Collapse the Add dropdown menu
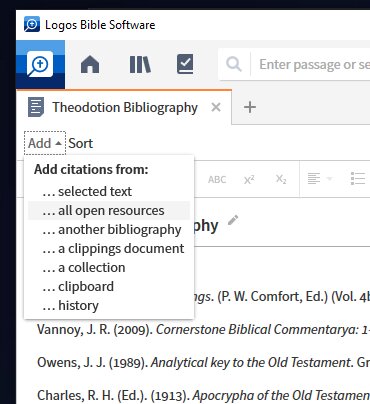Screen dimensions: 370x404 (45, 143)
